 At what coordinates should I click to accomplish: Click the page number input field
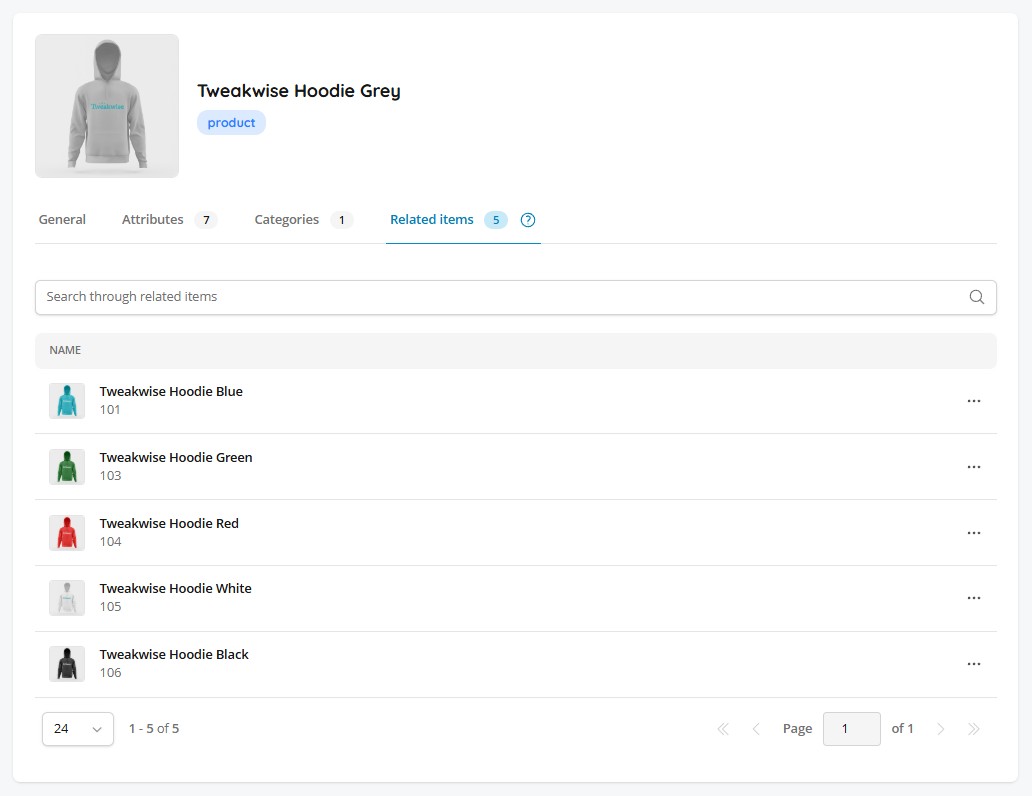[x=852, y=729]
